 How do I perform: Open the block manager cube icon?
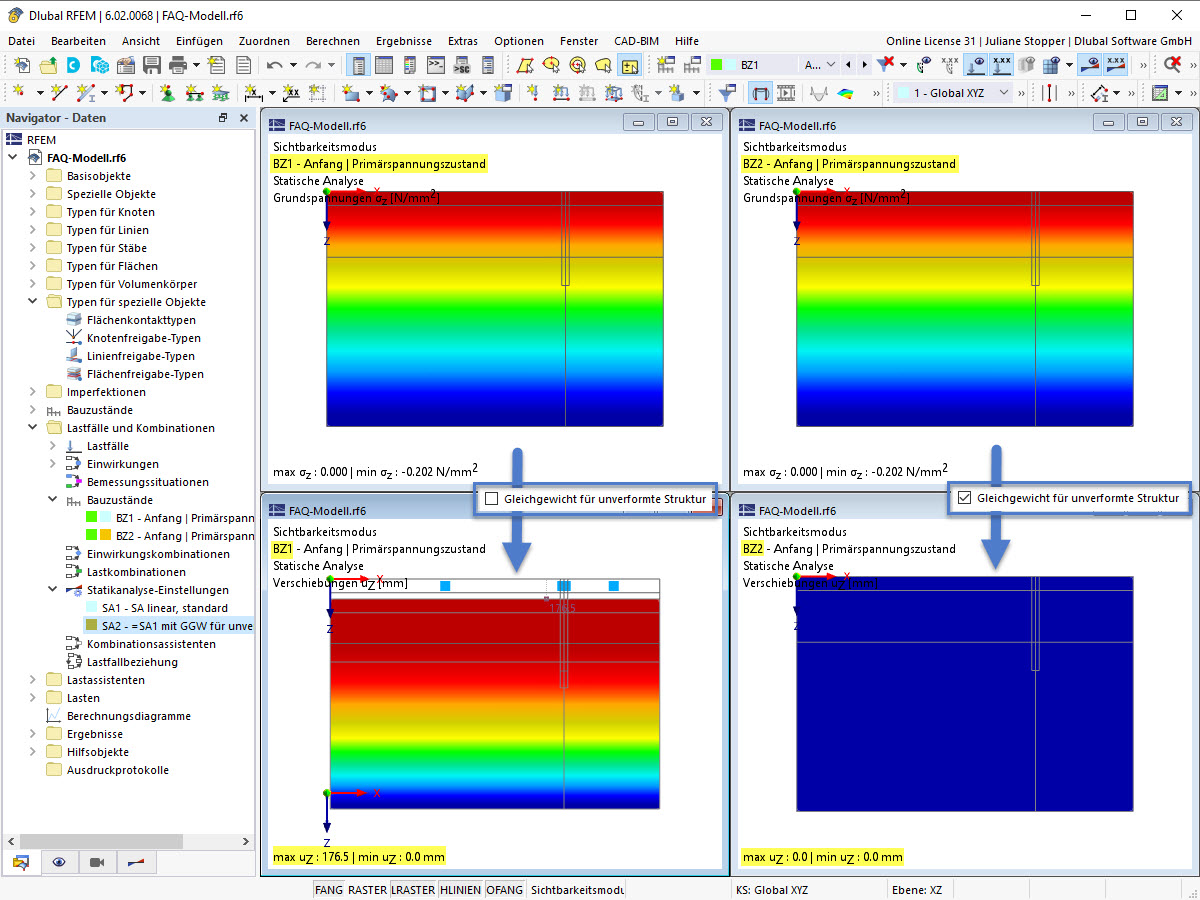100,65
